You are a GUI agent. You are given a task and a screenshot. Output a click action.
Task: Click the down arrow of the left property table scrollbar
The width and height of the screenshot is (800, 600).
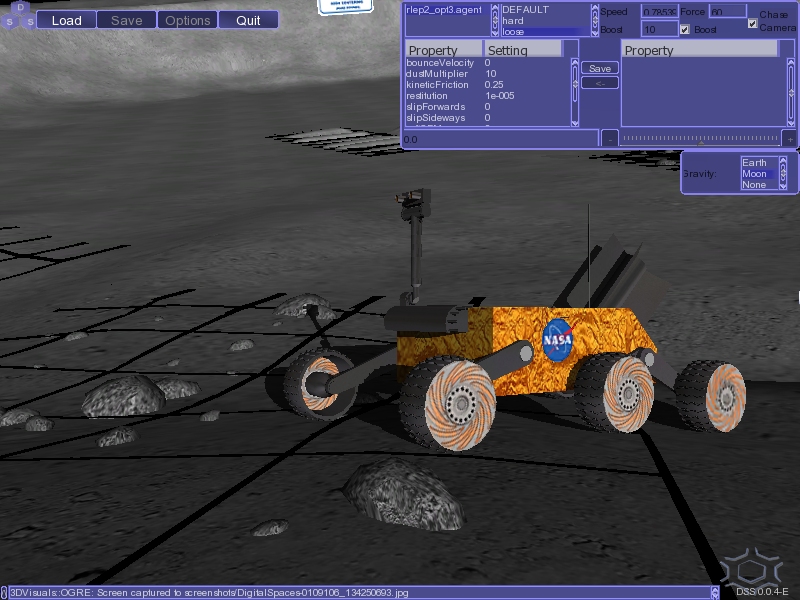click(x=575, y=123)
